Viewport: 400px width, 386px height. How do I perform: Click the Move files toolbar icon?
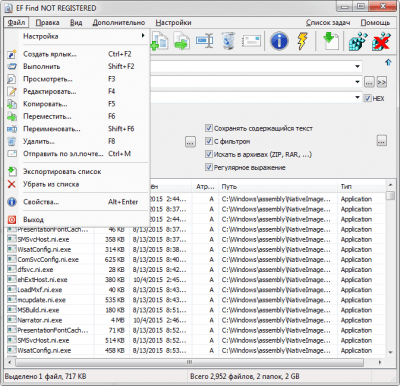click(x=182, y=41)
